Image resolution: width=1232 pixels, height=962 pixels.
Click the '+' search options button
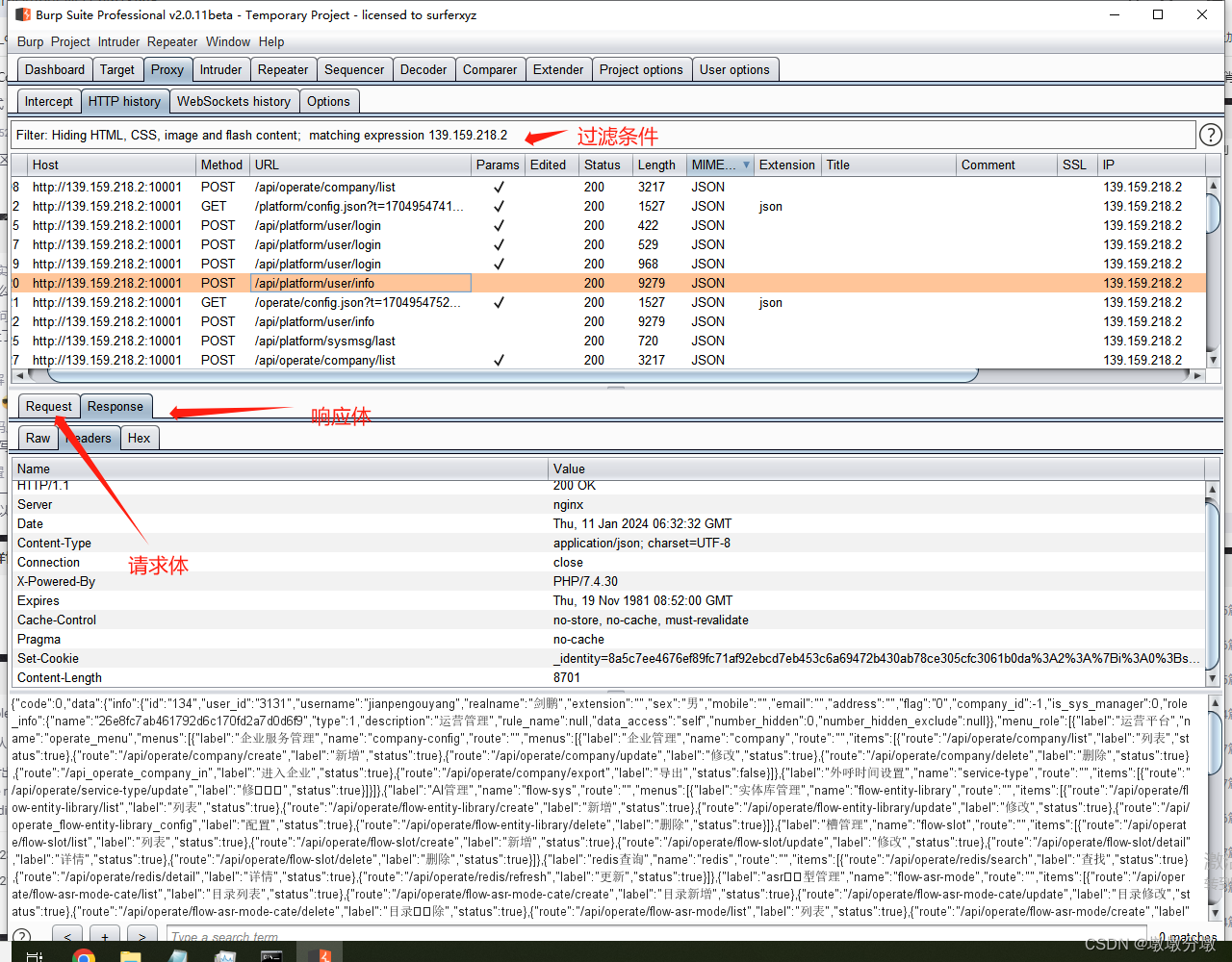coord(105,936)
